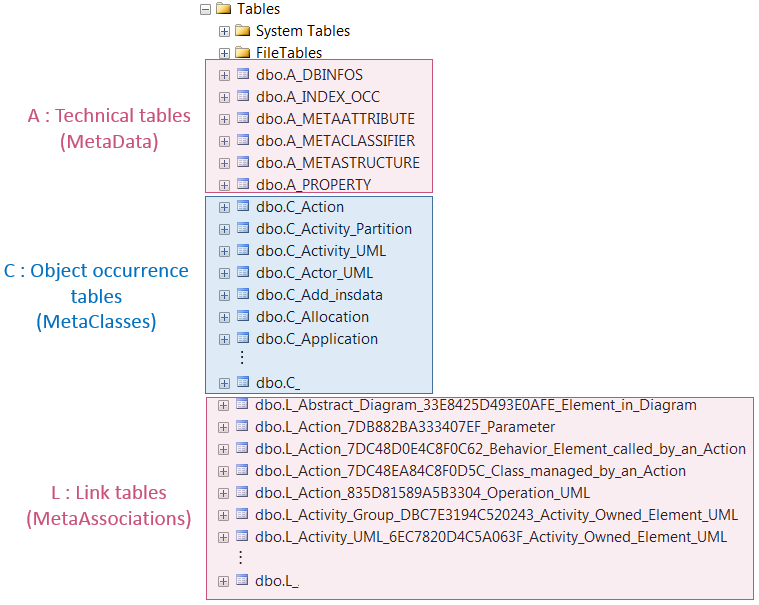Click the table icon beside dbo.C_Action

coord(242,207)
